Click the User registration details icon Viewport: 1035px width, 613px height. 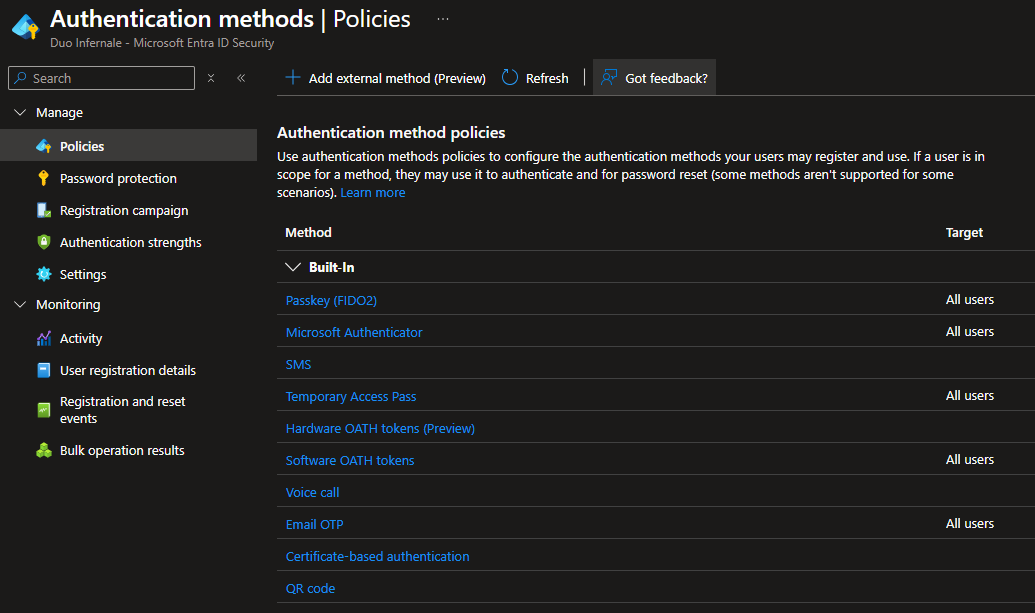pyautogui.click(x=43, y=370)
